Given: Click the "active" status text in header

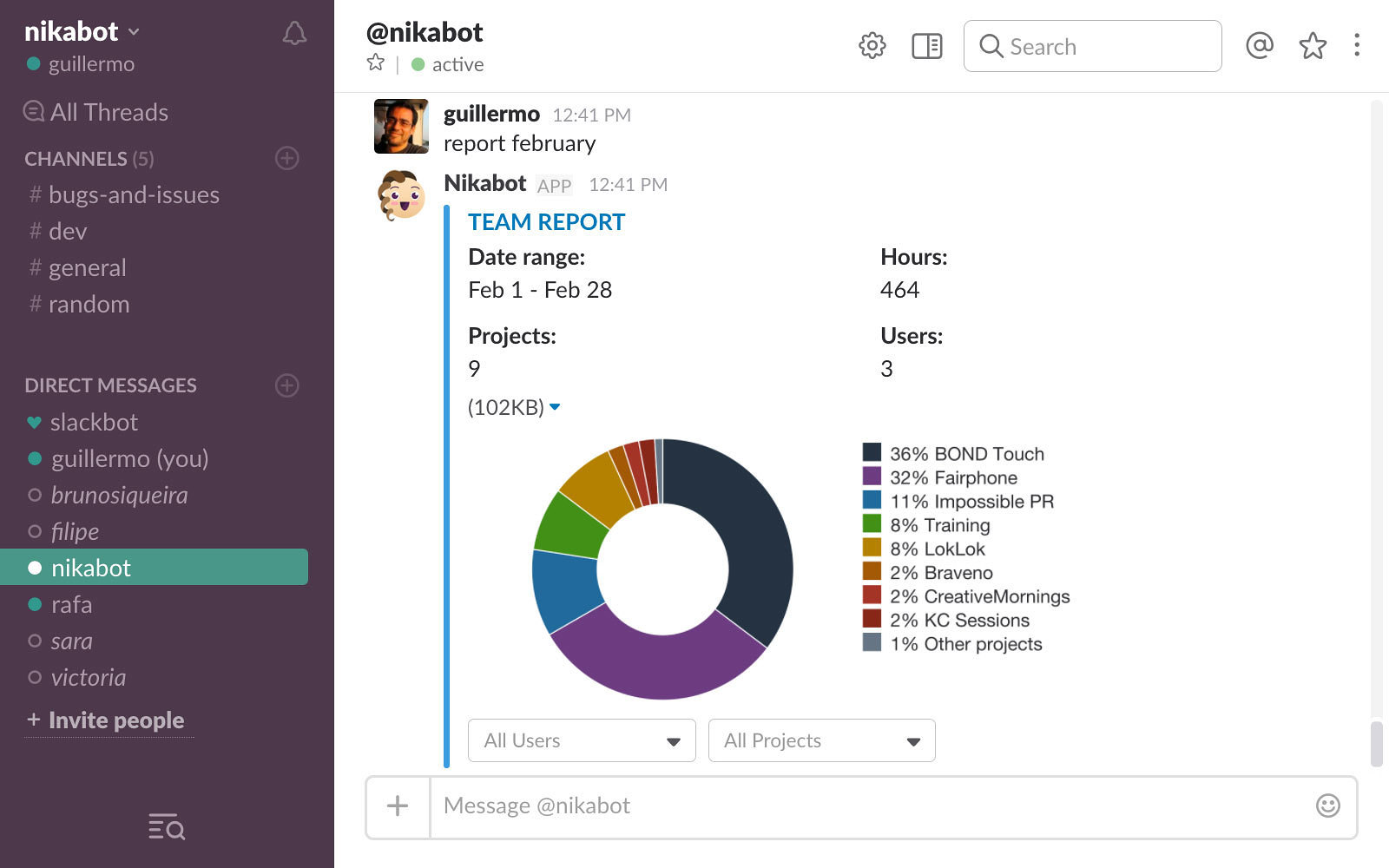Looking at the screenshot, I should point(458,64).
